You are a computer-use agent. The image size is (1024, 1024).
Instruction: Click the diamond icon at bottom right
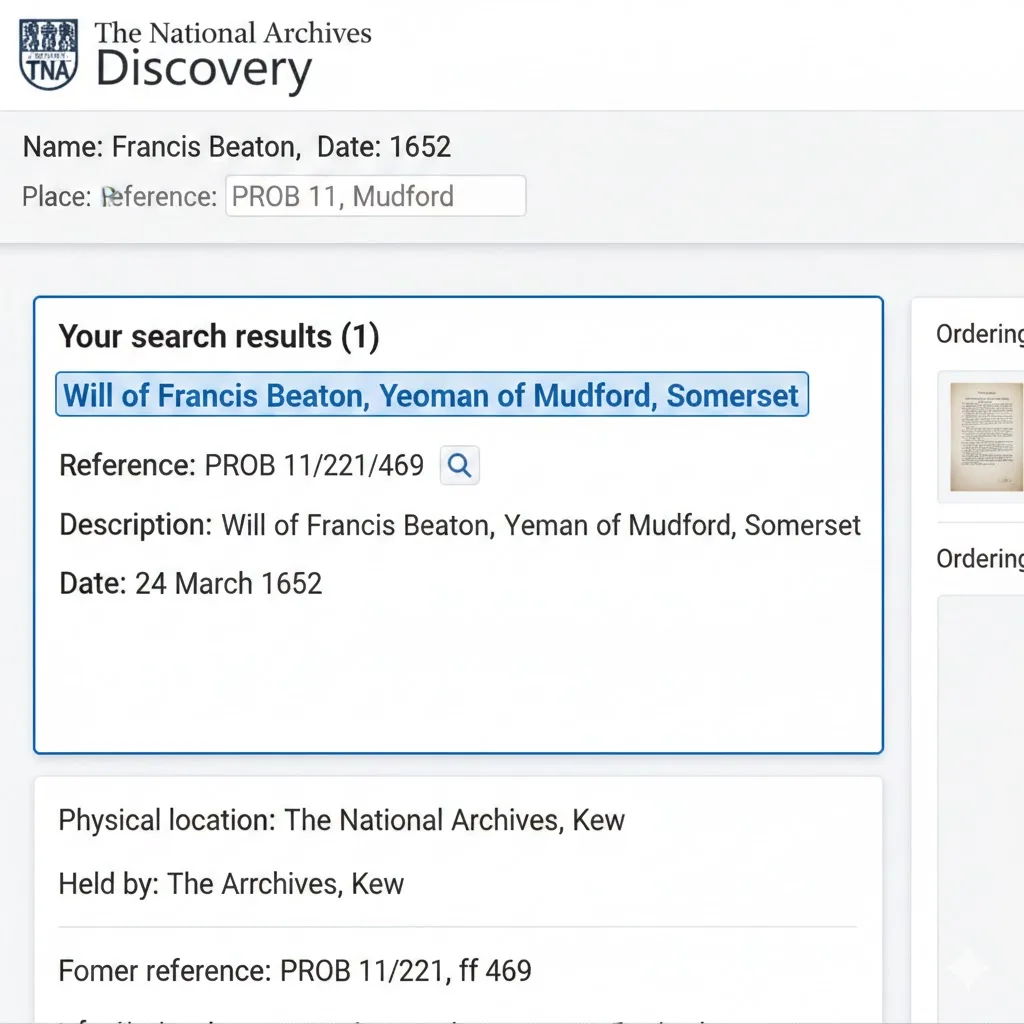(966, 968)
